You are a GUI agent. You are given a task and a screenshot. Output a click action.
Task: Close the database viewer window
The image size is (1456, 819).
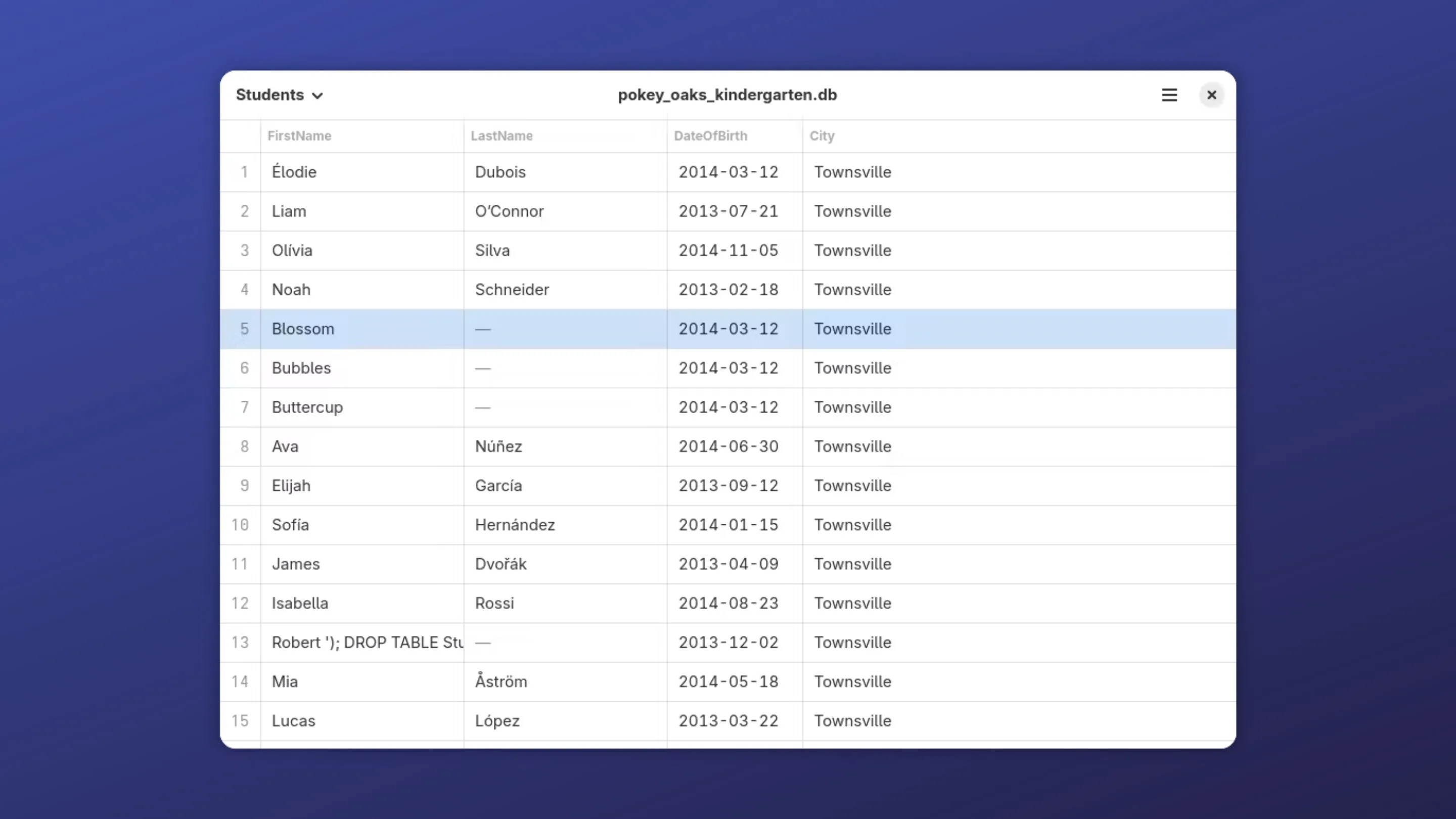[1211, 95]
